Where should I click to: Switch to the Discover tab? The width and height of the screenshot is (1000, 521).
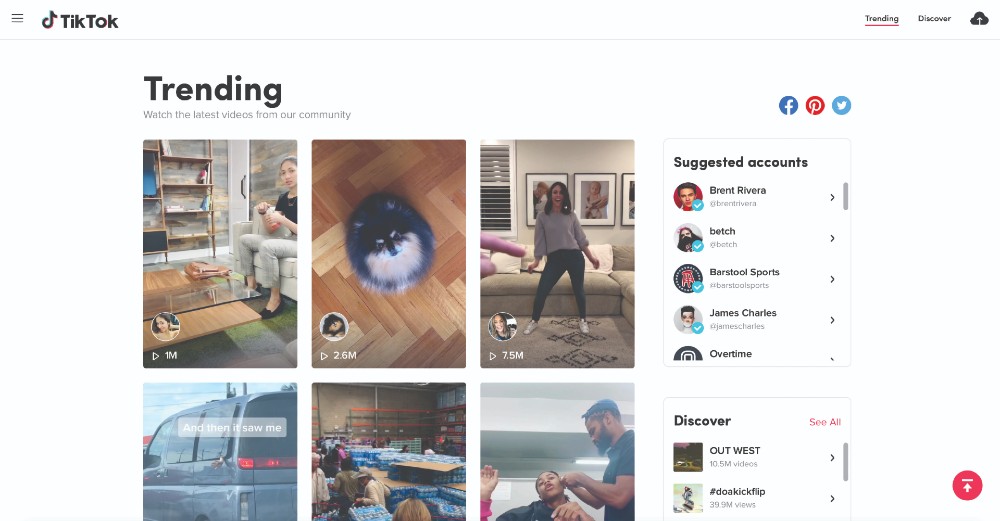tap(934, 18)
